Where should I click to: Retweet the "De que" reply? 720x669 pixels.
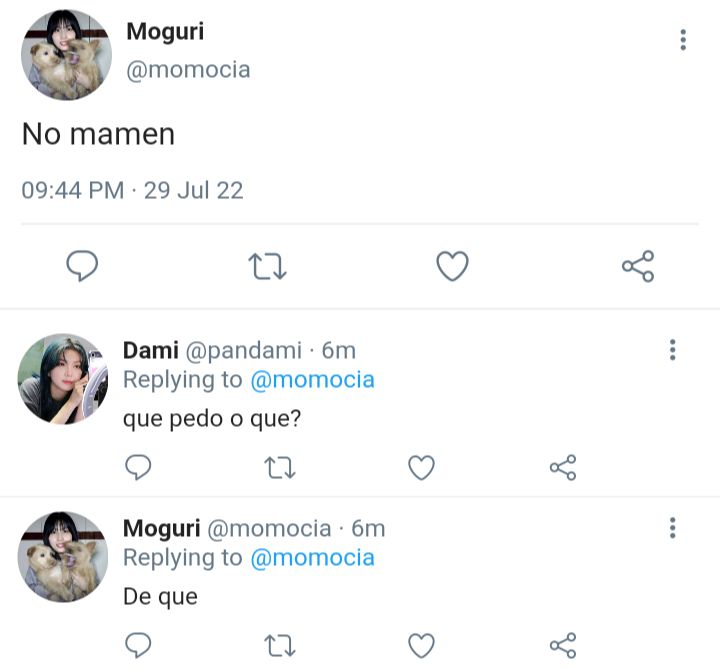coord(280,646)
